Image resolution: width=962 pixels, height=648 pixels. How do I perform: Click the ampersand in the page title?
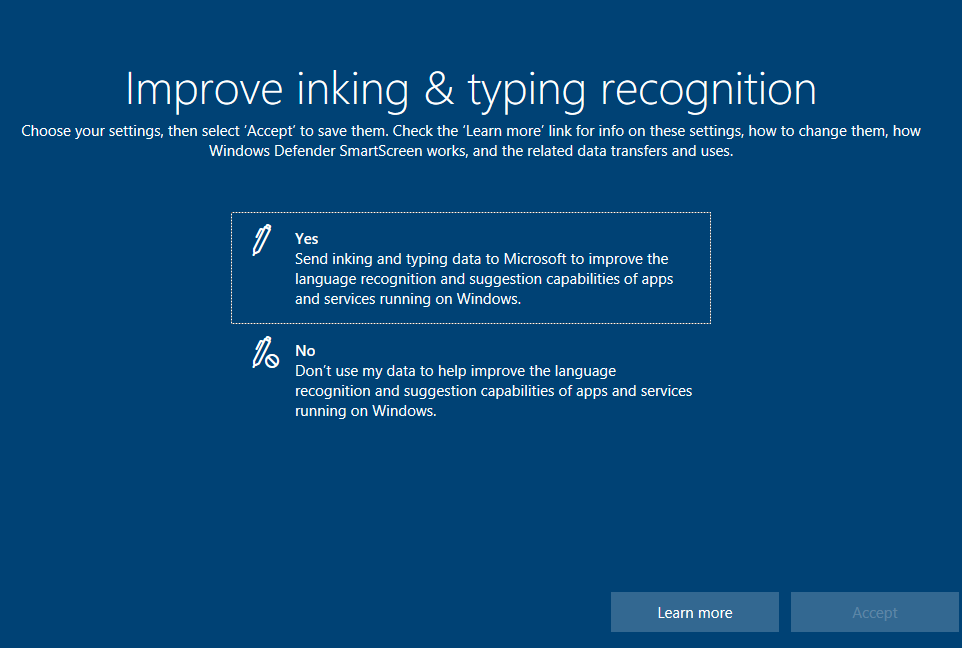[x=439, y=89]
